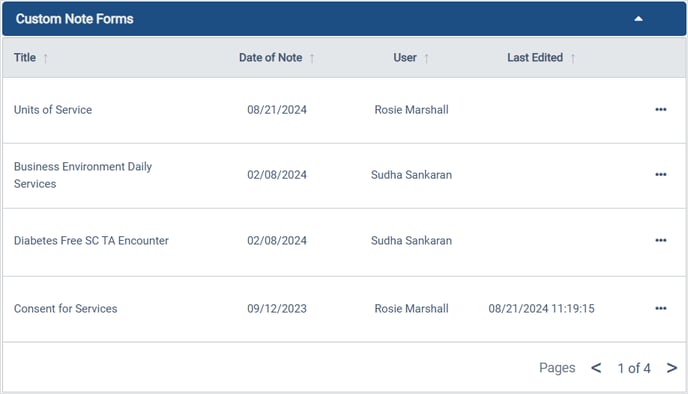Open Diabetes Free SC TA Encounter note
The height and width of the screenshot is (394, 688).
(x=91, y=240)
